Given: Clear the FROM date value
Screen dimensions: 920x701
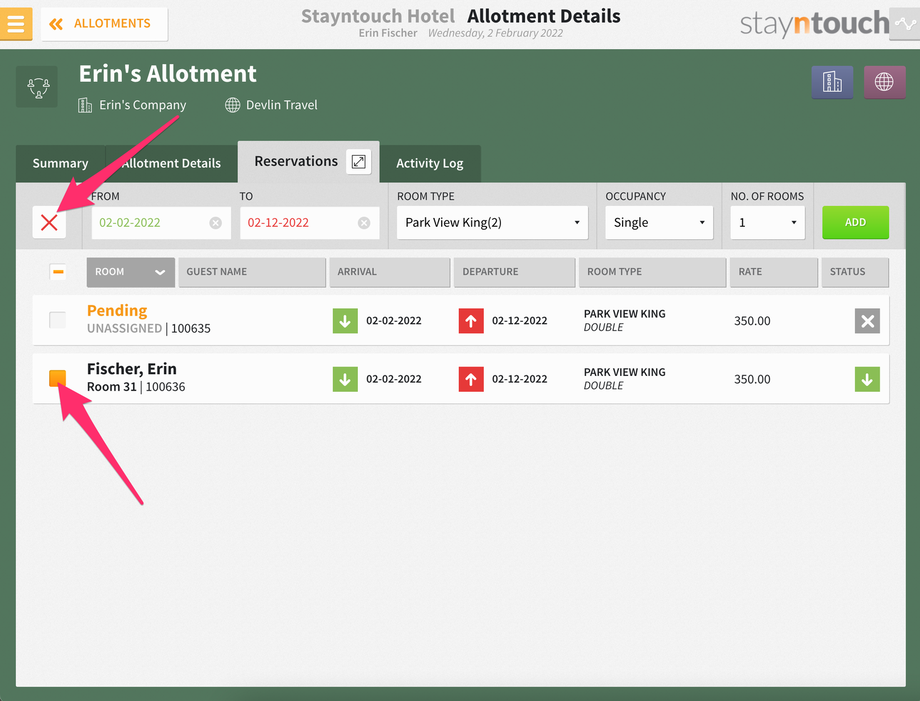Looking at the screenshot, I should click(216, 223).
